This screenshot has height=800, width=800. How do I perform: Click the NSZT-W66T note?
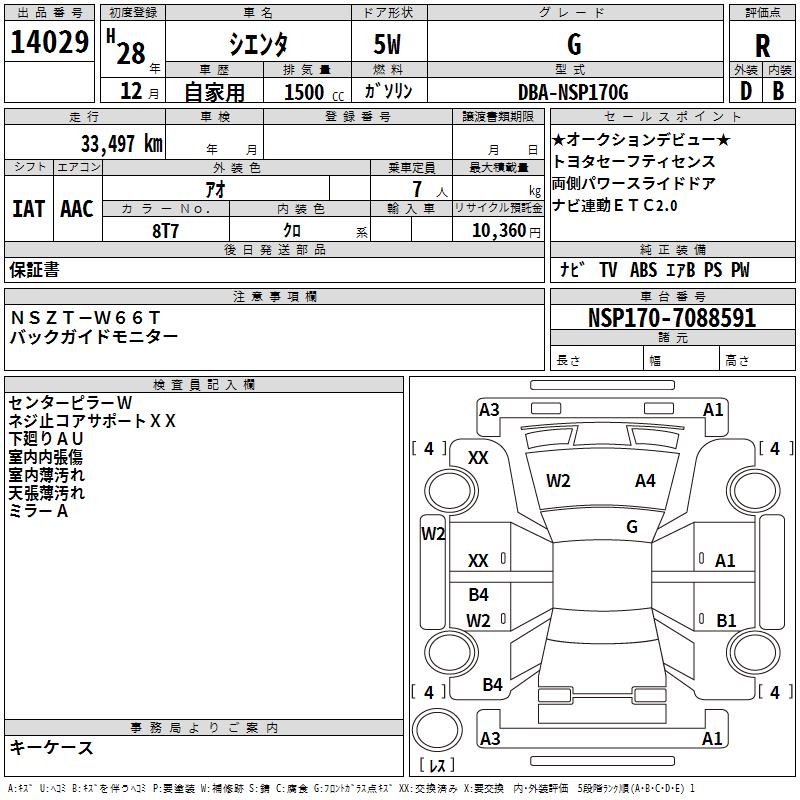click(85, 318)
